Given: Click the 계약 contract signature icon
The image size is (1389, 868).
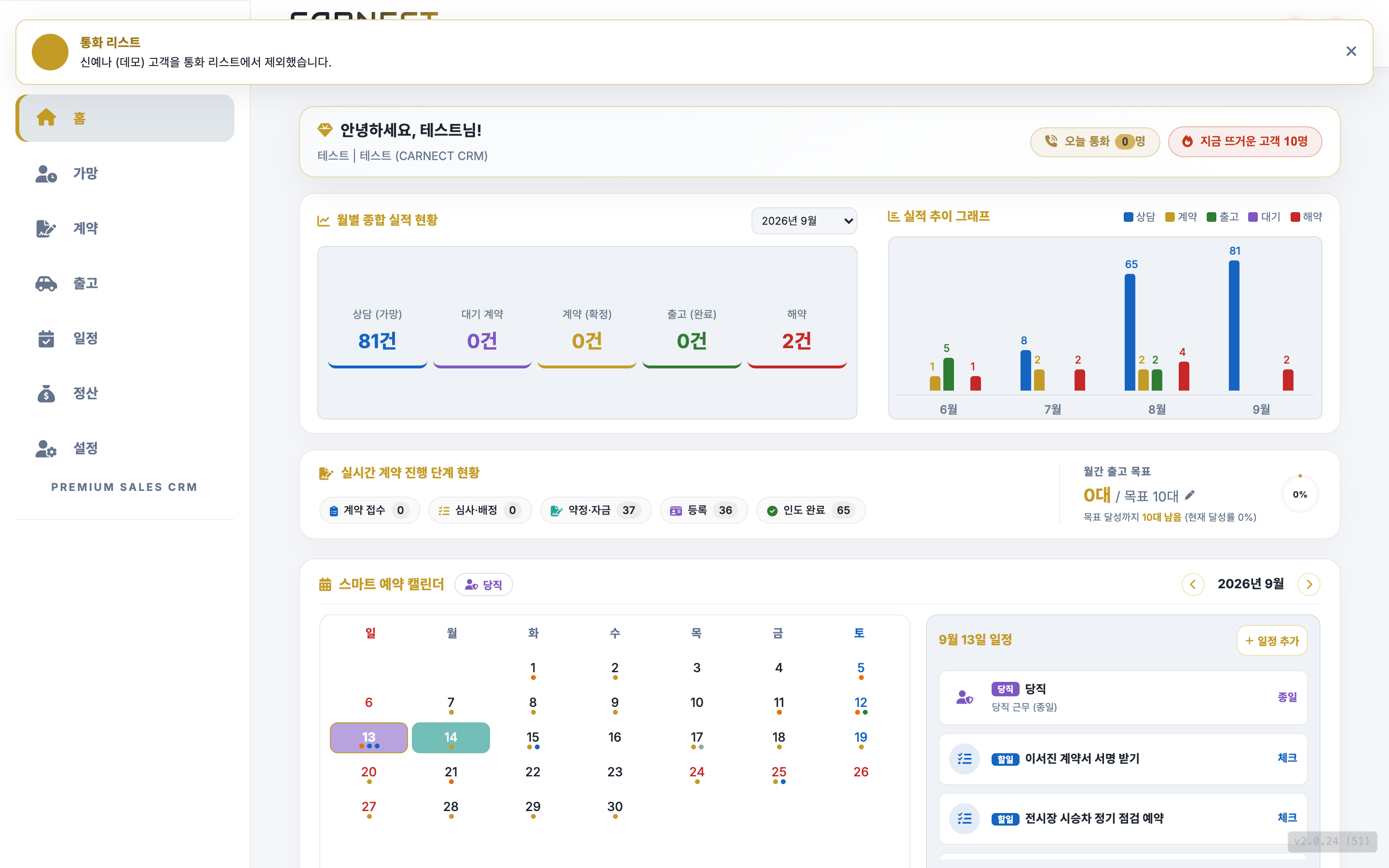Looking at the screenshot, I should coord(46,229).
